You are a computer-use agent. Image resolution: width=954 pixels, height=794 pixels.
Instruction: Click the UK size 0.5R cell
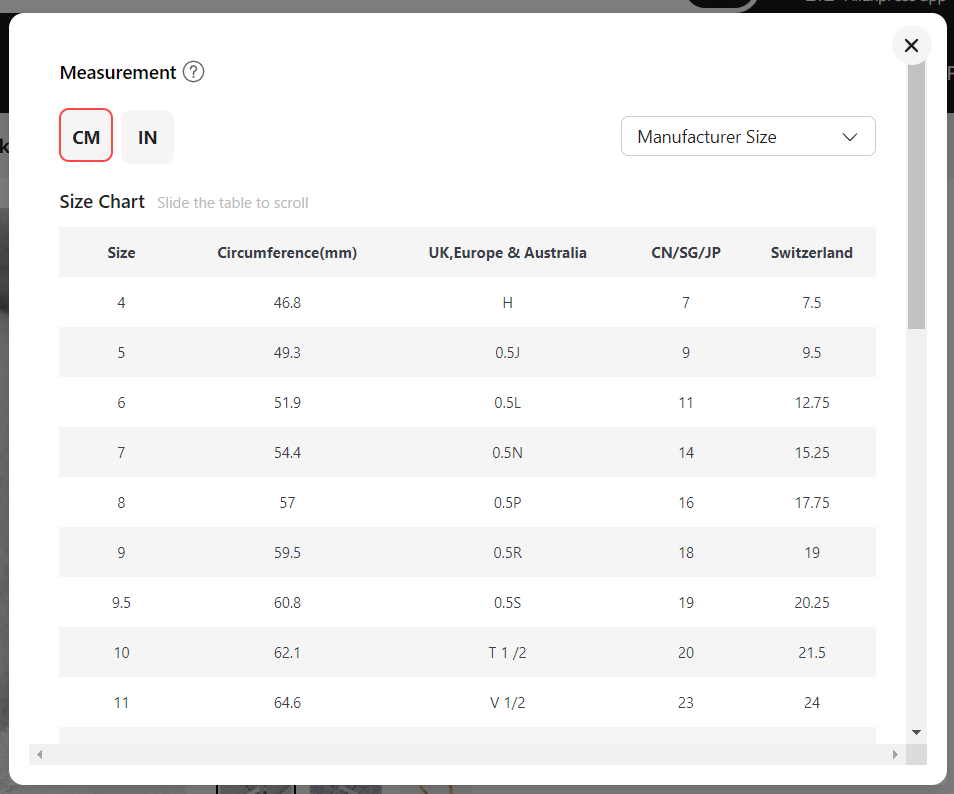click(x=507, y=552)
